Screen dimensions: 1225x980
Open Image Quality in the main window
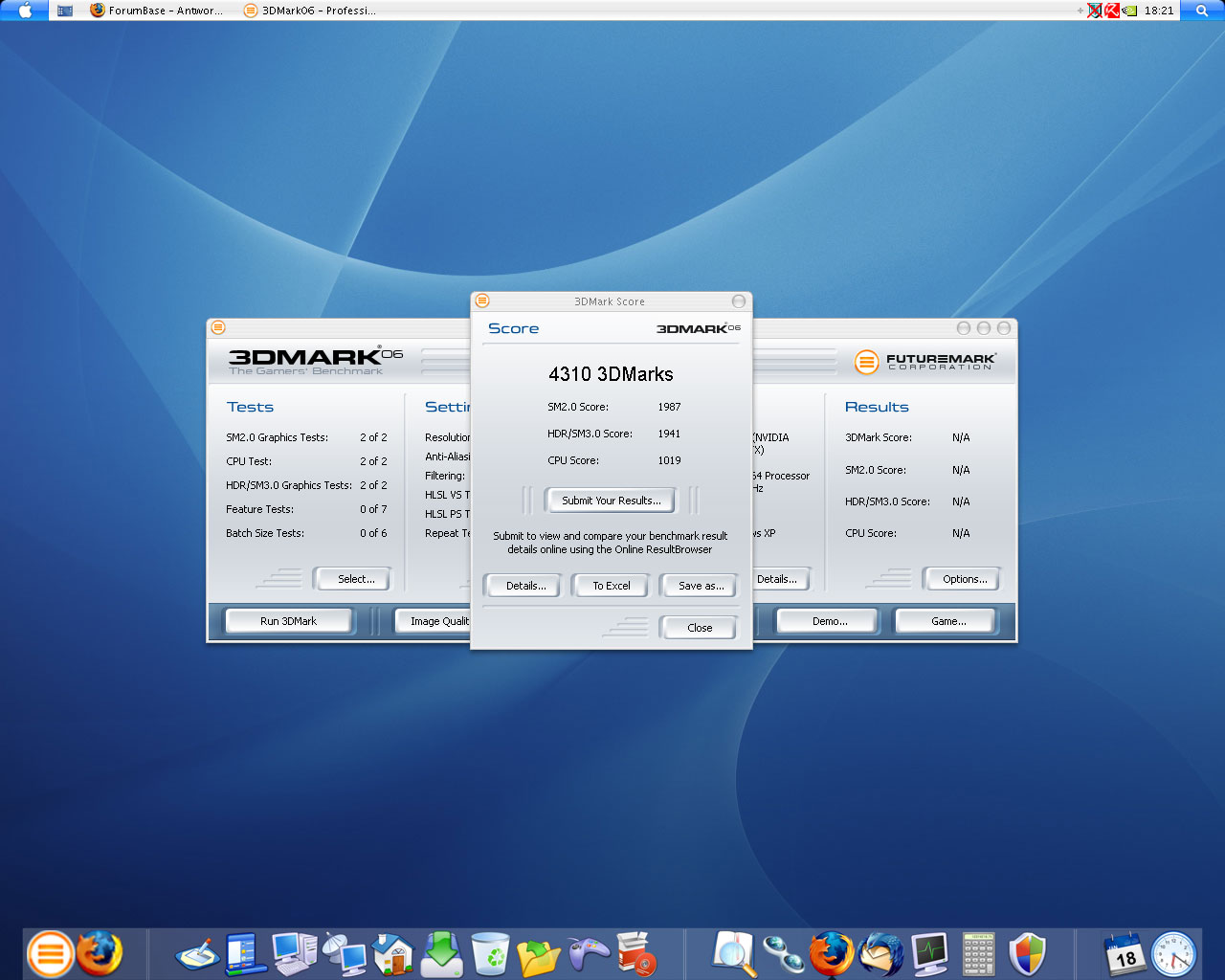pos(434,621)
